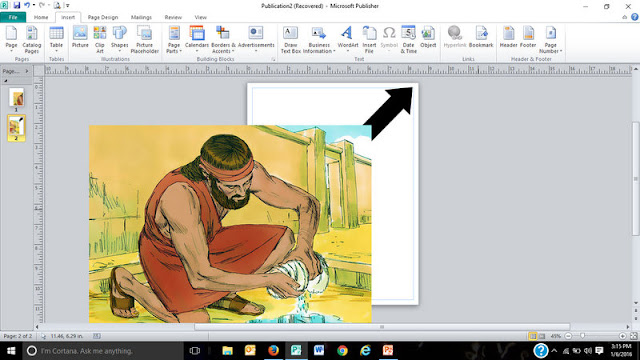
Task: Open Calendars building blocks
Action: coord(197,39)
